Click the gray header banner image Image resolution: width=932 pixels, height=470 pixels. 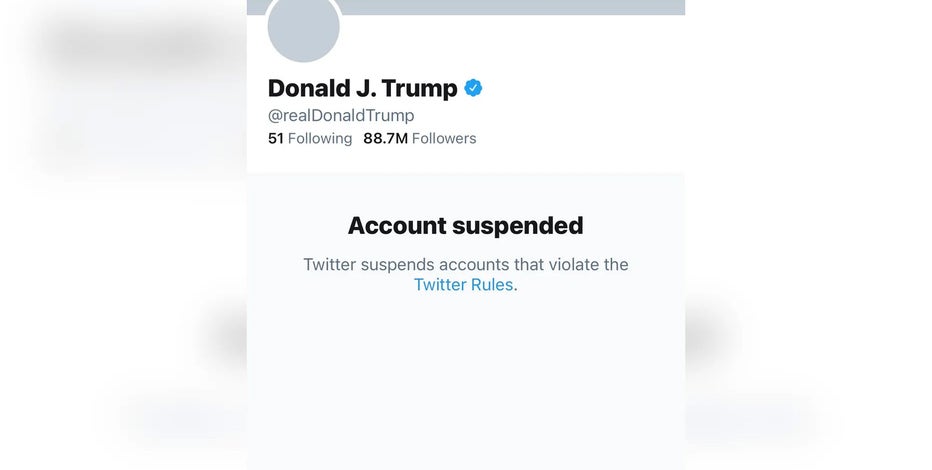point(512,7)
